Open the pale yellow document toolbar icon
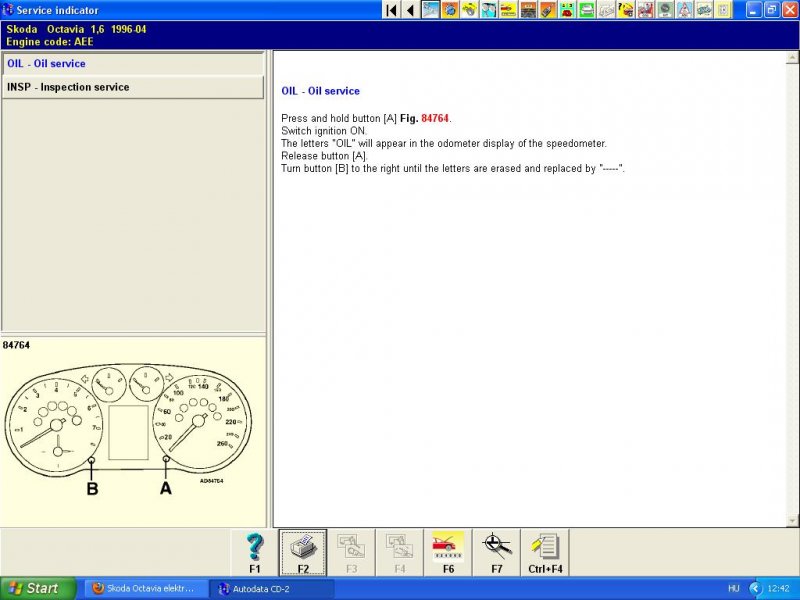 click(724, 10)
